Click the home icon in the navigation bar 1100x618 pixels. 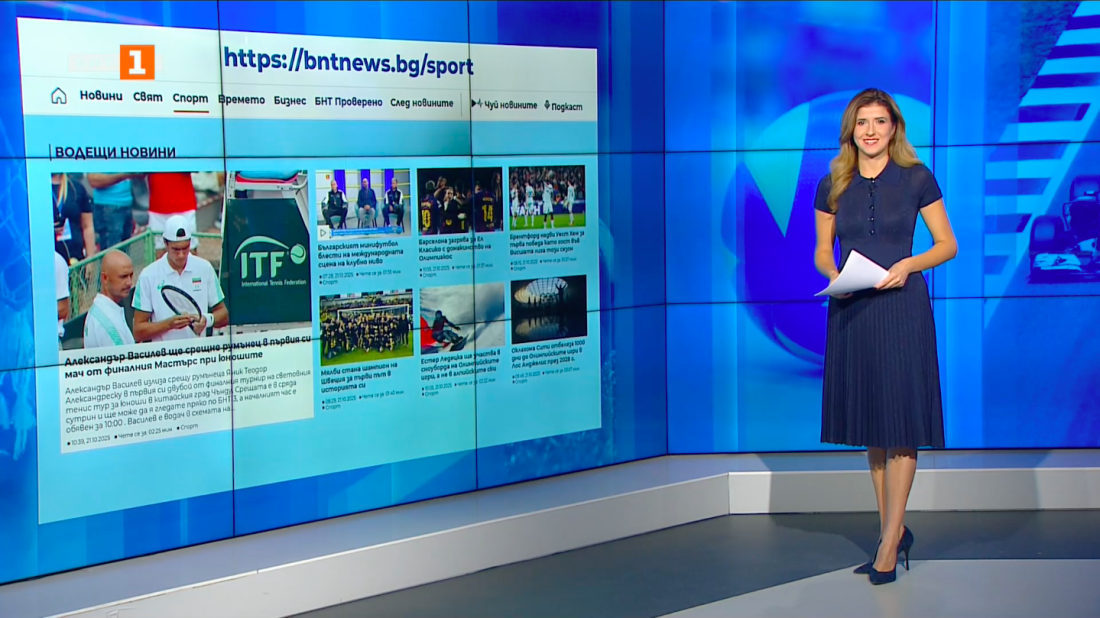(x=59, y=96)
